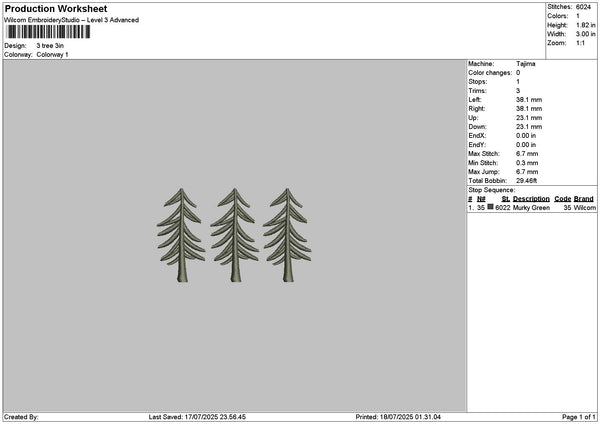The width and height of the screenshot is (600, 424).
Task: Click the Brand column header
Action: (584, 199)
